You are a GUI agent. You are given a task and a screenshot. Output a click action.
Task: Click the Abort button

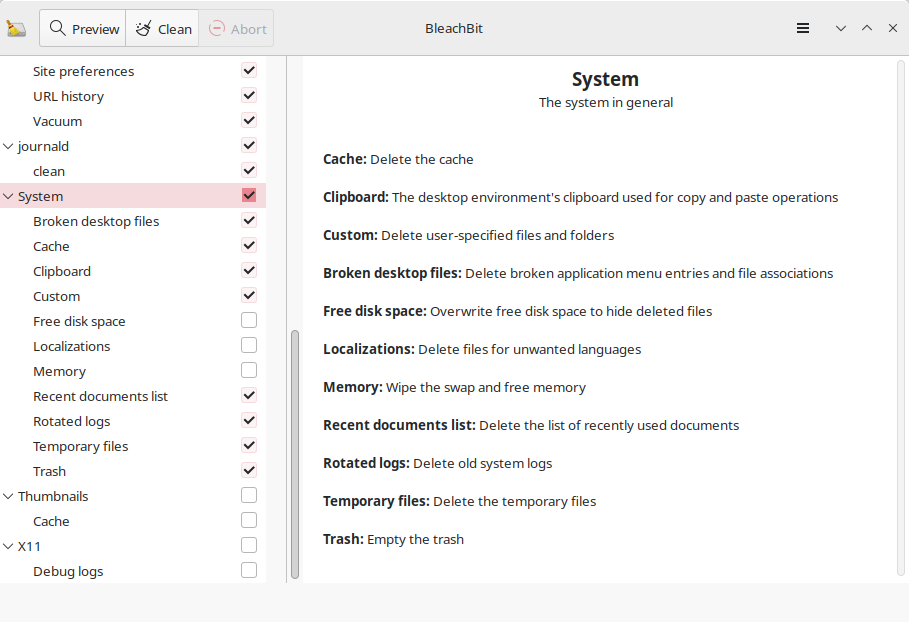[x=237, y=28]
